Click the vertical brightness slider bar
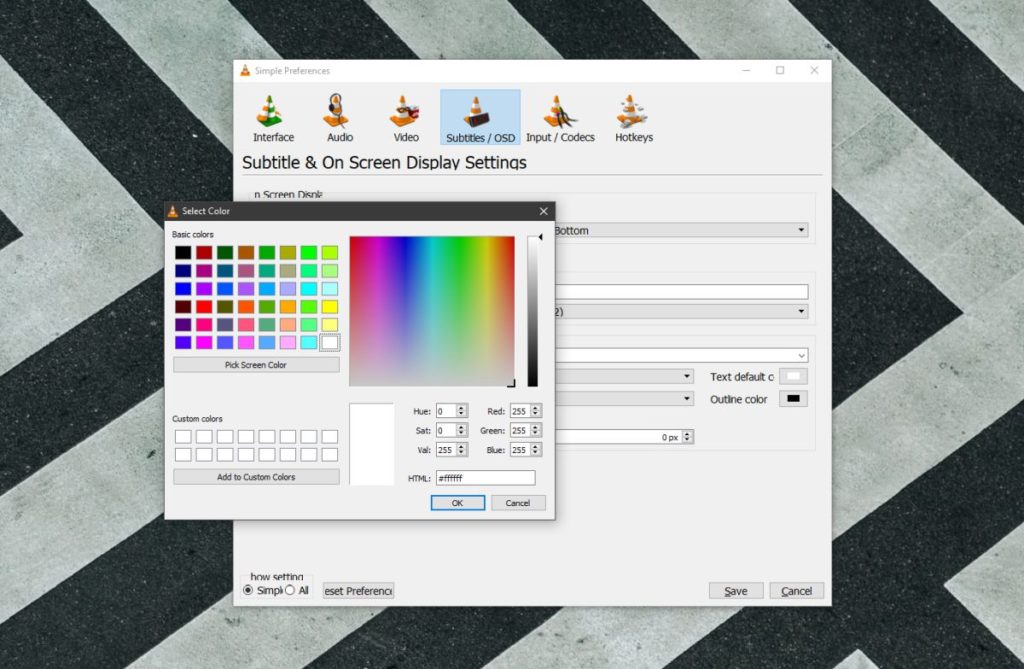This screenshot has width=1024, height=669. pos(533,310)
